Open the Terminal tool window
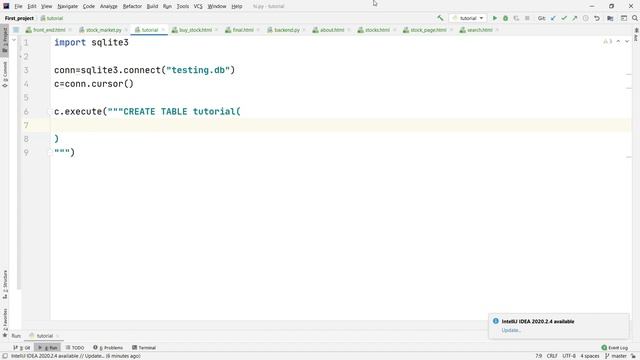 pos(144,347)
